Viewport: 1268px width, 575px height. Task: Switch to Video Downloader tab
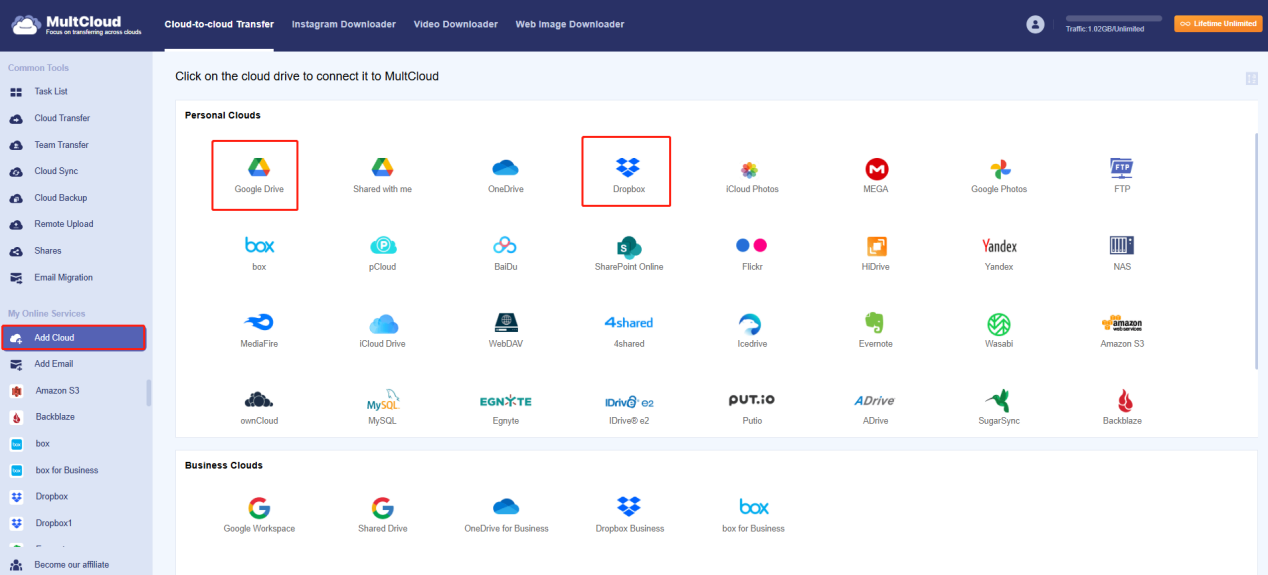pos(455,24)
